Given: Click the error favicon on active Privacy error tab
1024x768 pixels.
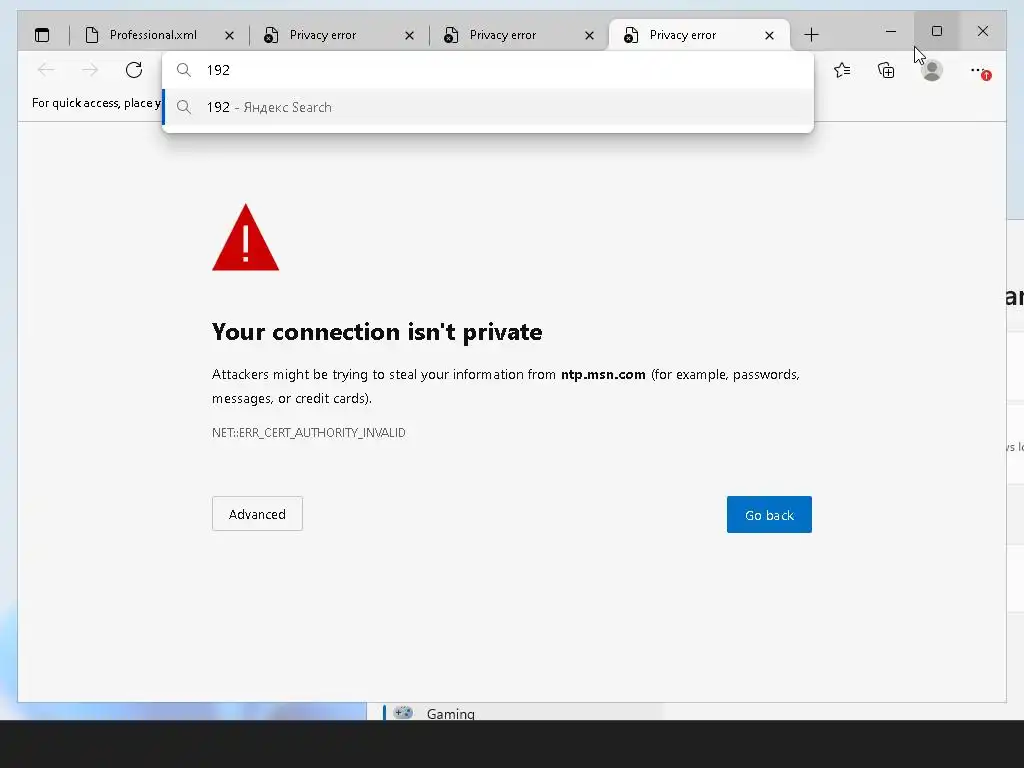Looking at the screenshot, I should coord(631,35).
